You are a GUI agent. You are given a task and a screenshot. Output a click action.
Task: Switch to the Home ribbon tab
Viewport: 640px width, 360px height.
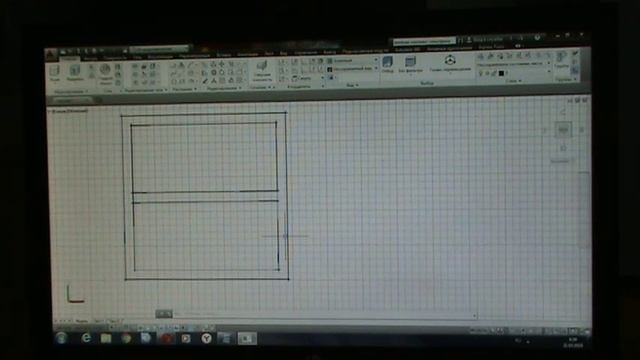click(69, 58)
